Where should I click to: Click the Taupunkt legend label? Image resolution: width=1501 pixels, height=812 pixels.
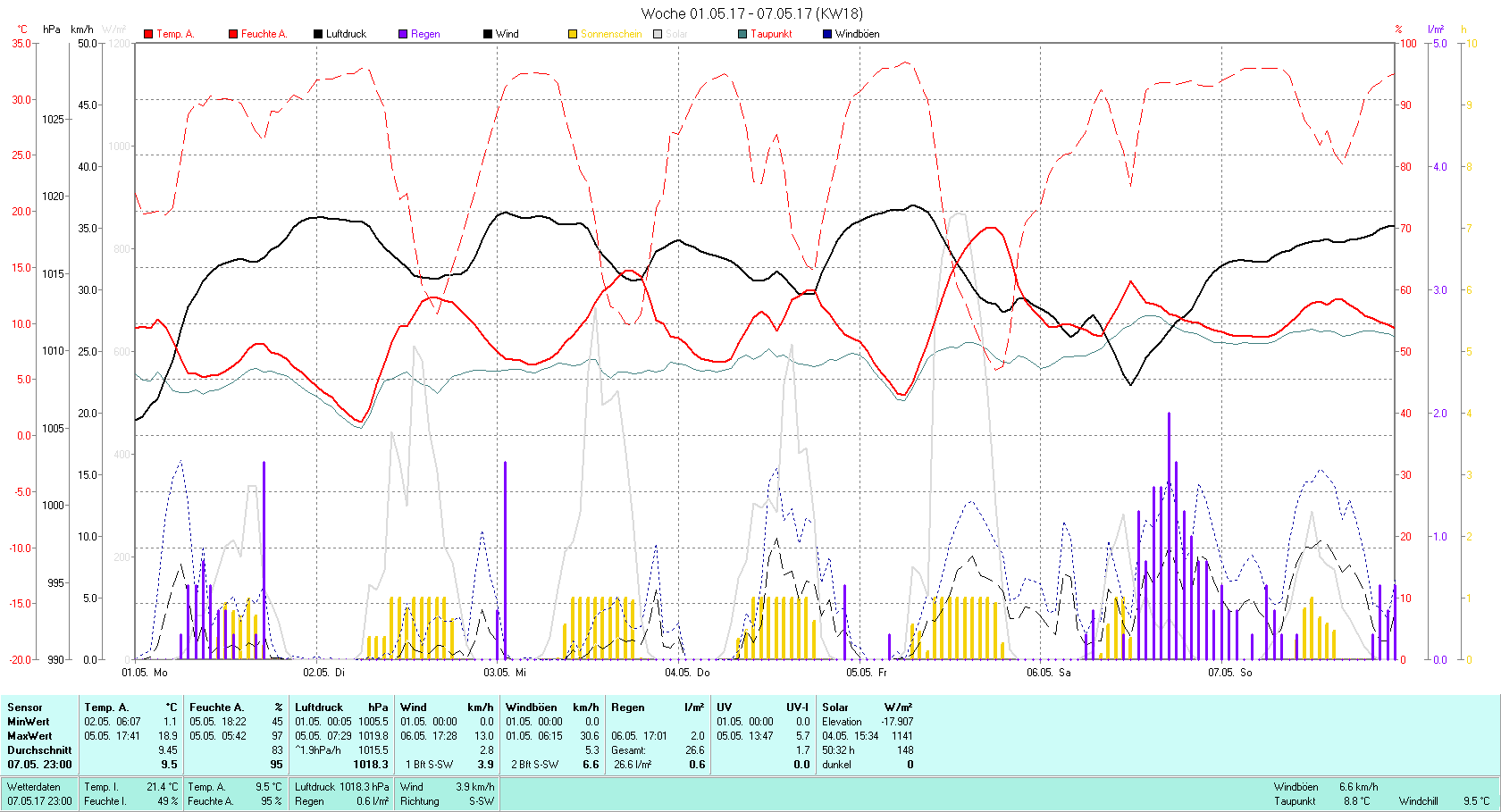click(x=771, y=34)
